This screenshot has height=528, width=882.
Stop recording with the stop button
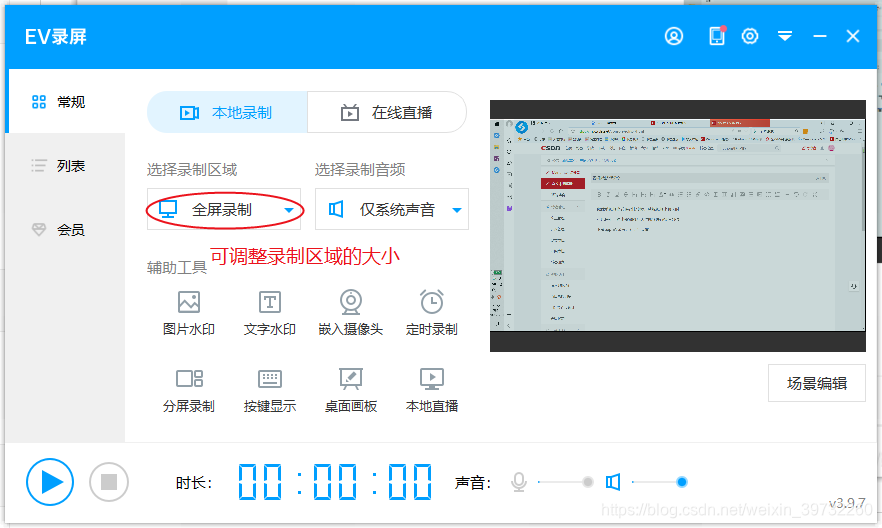[x=109, y=482]
